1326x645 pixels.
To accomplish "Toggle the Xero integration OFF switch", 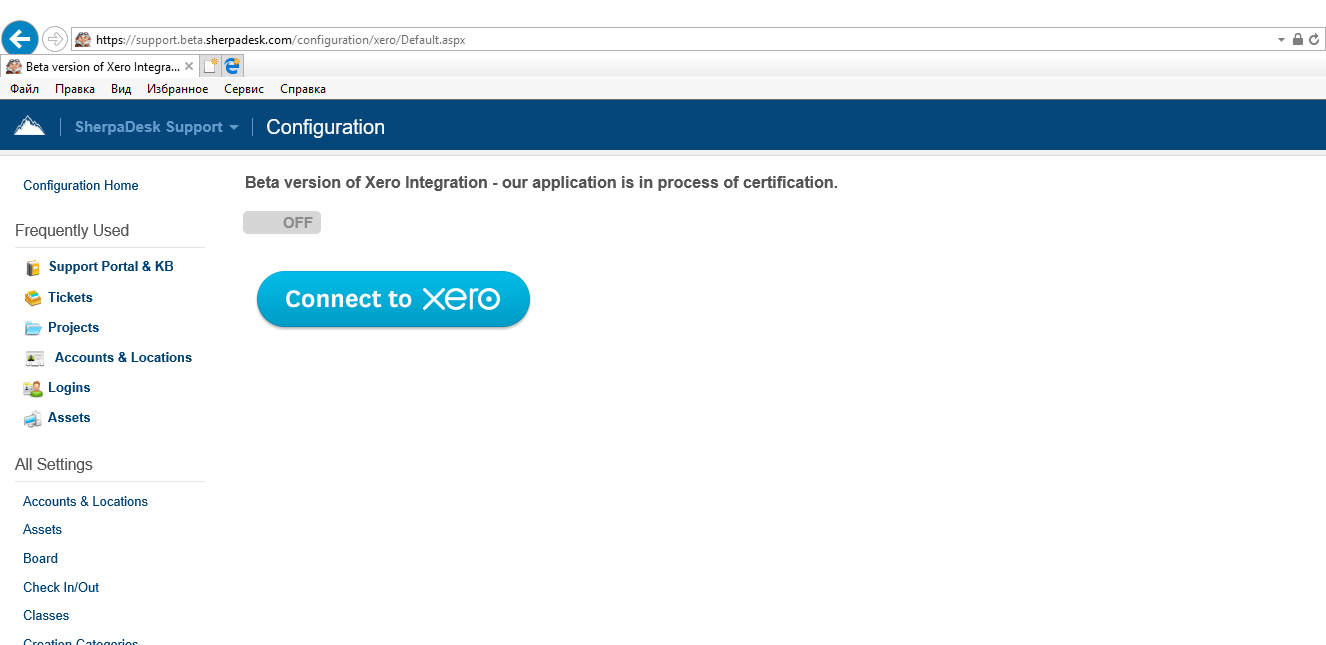I will [x=282, y=223].
